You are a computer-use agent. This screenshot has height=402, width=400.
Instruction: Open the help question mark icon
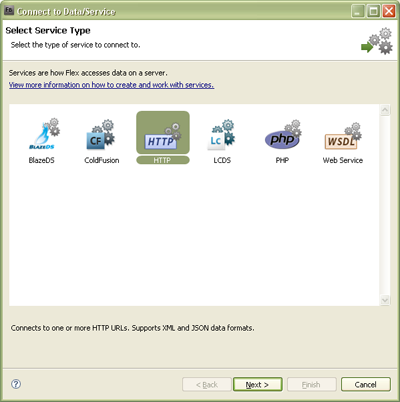[16, 384]
